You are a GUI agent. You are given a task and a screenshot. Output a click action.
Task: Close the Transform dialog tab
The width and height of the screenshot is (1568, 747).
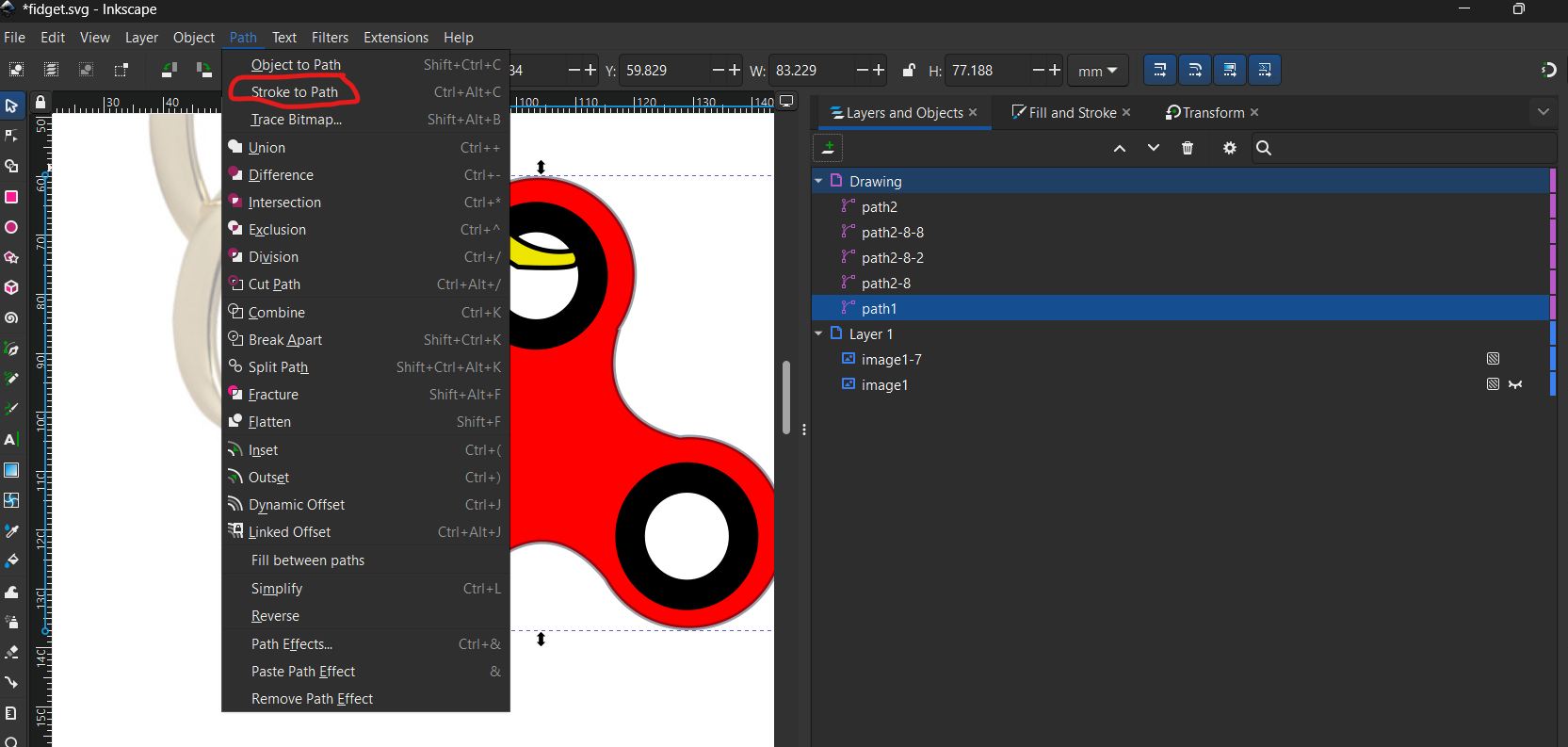pos(1254,113)
